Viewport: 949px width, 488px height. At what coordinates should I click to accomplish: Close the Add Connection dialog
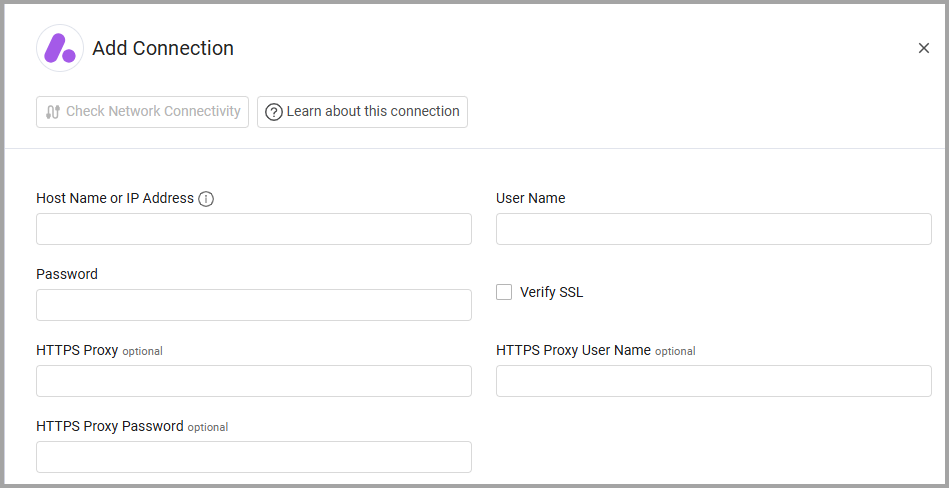pos(923,48)
